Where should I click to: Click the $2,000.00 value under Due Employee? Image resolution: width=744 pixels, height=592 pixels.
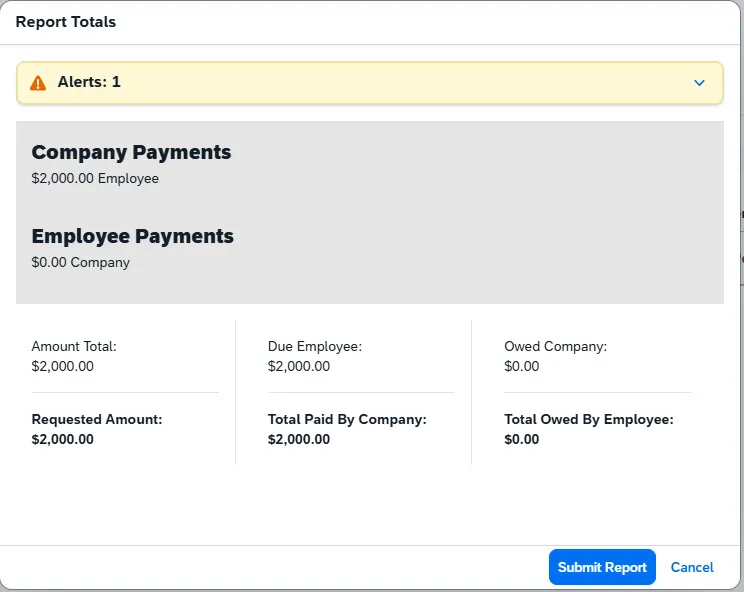299,366
